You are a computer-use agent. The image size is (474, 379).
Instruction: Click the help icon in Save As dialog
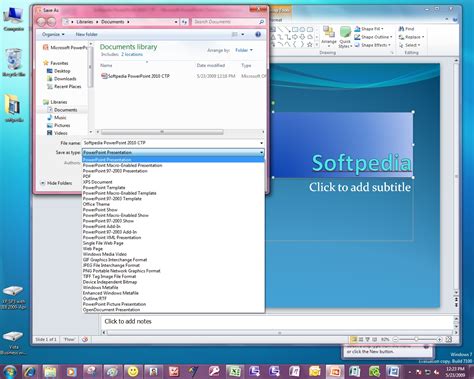click(258, 34)
